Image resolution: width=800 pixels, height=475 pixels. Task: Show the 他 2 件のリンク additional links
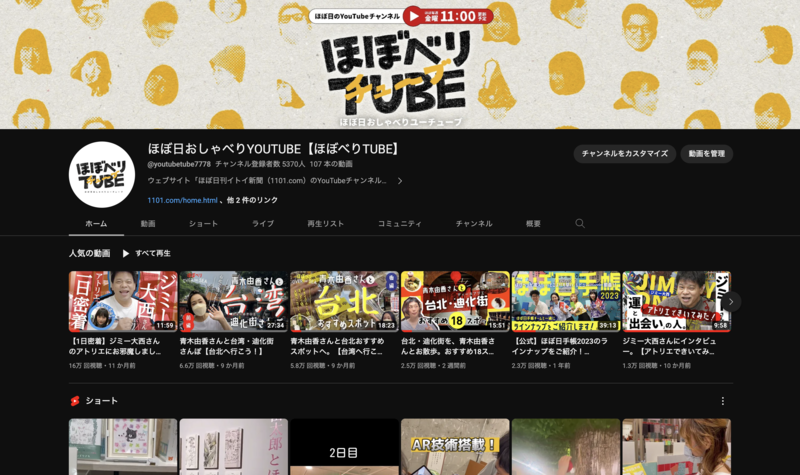coord(253,200)
